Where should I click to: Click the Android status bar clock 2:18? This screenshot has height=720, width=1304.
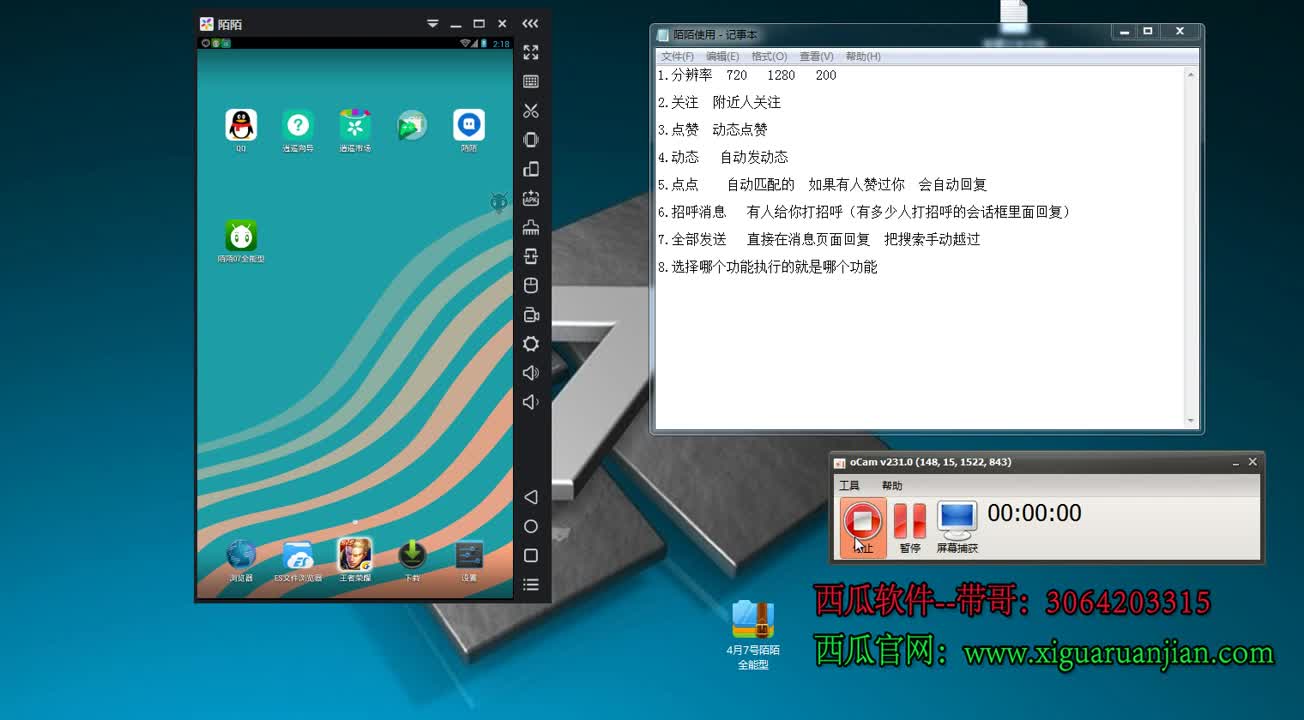[501, 44]
